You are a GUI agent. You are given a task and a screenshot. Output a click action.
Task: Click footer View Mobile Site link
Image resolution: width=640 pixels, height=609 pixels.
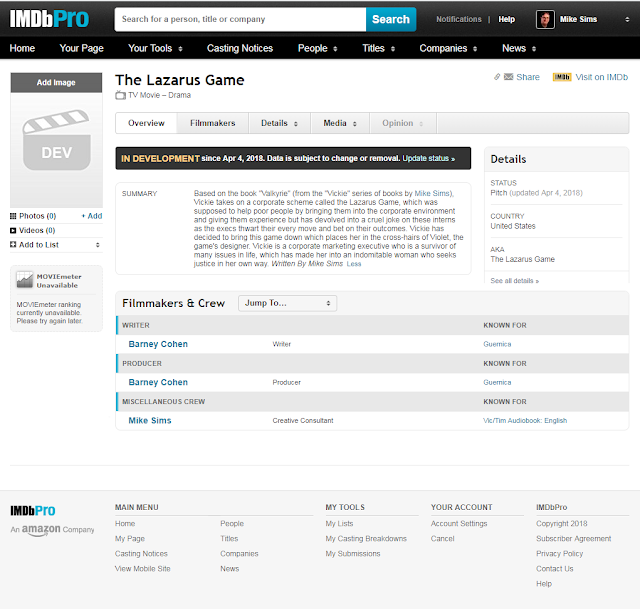point(142,569)
